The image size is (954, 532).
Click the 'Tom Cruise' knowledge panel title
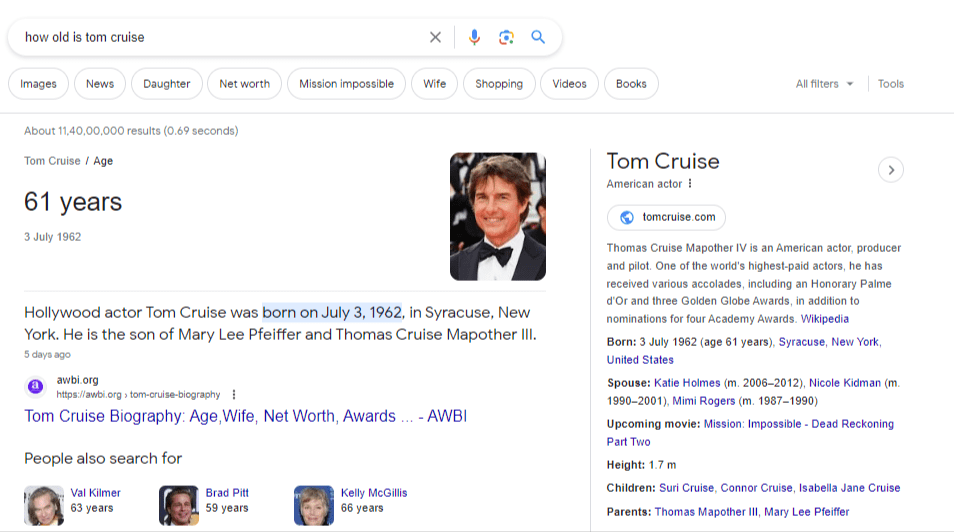(x=663, y=161)
